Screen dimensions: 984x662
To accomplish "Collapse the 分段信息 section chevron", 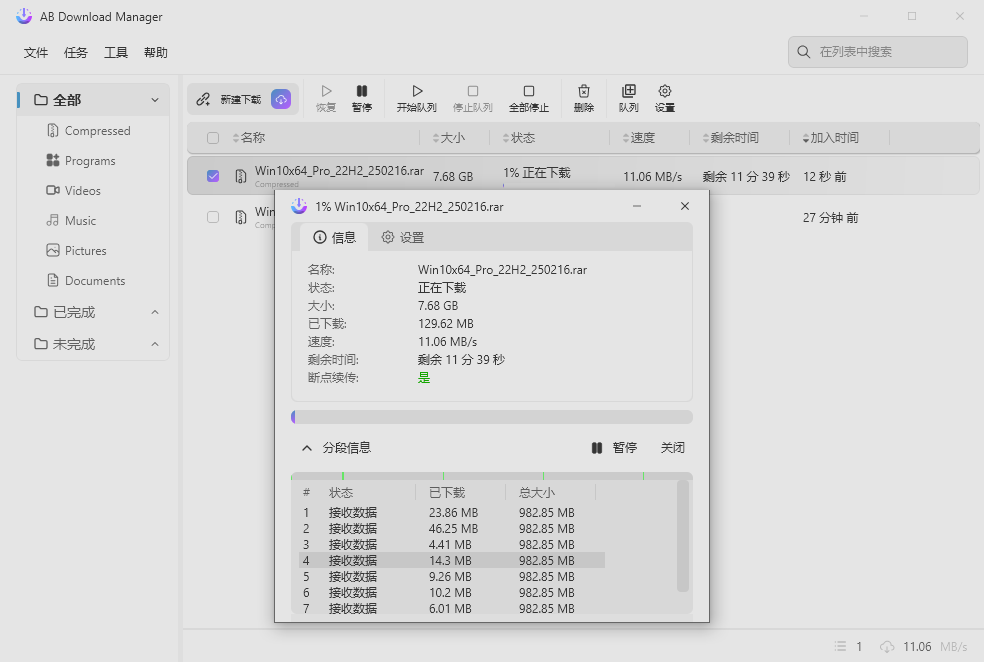I will (x=307, y=448).
